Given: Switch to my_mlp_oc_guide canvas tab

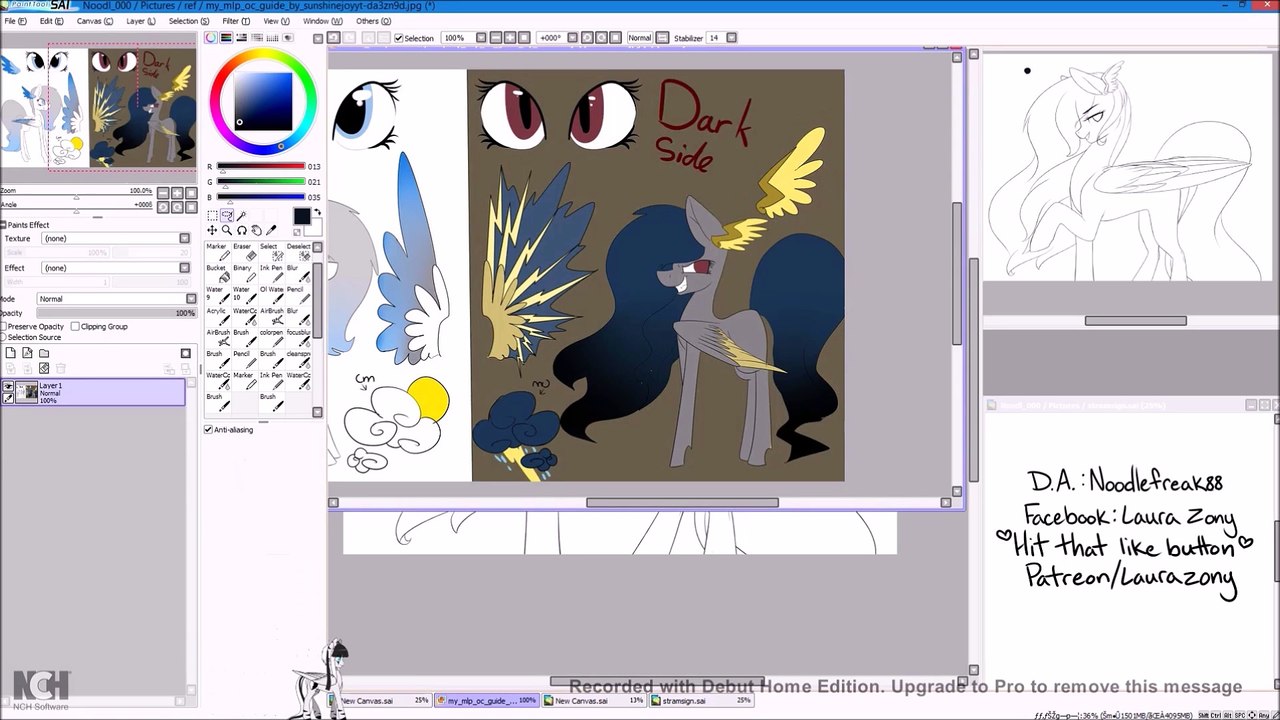Looking at the screenshot, I should (487, 701).
